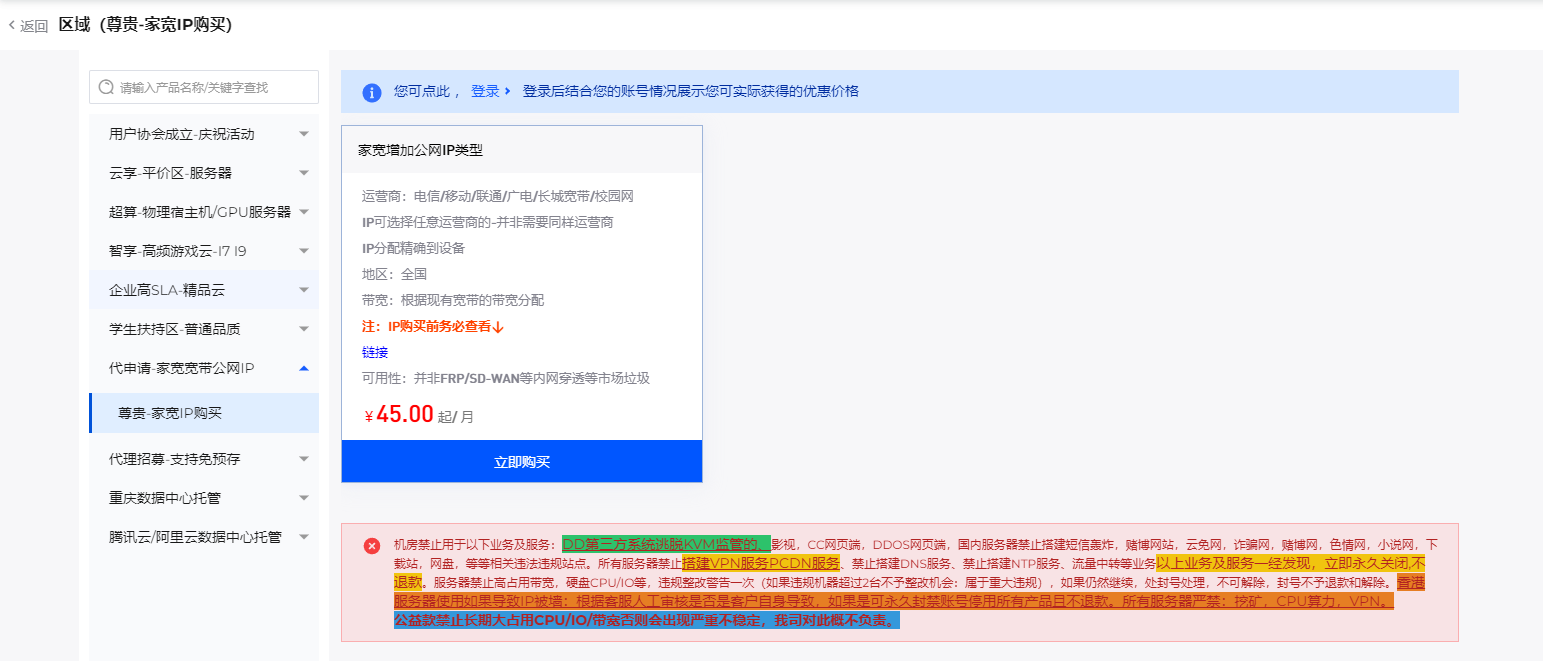Click the search magnifier icon in sidebar
Screen dimensions: 1543x661
[106, 87]
